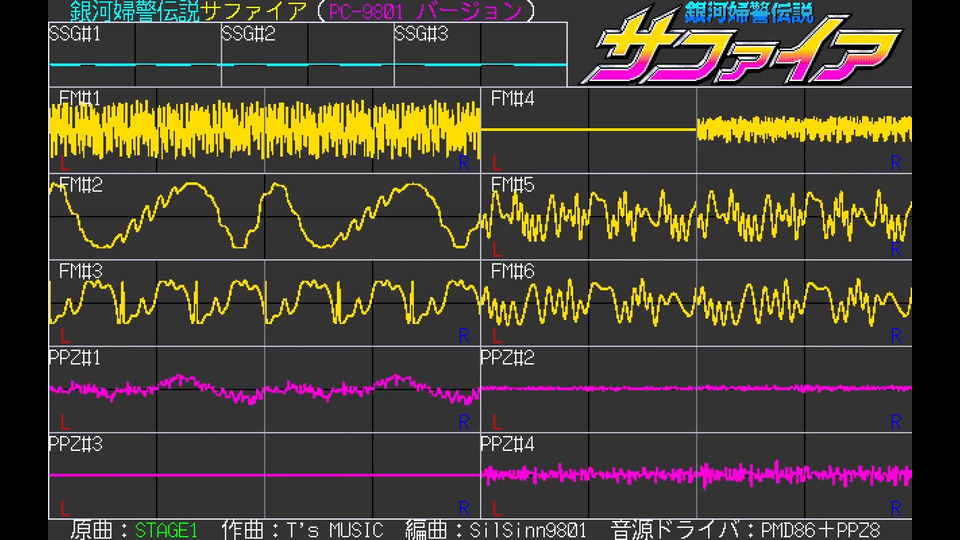The height and width of the screenshot is (540, 960).
Task: Select the FM#3 channel label
Action: [80, 271]
